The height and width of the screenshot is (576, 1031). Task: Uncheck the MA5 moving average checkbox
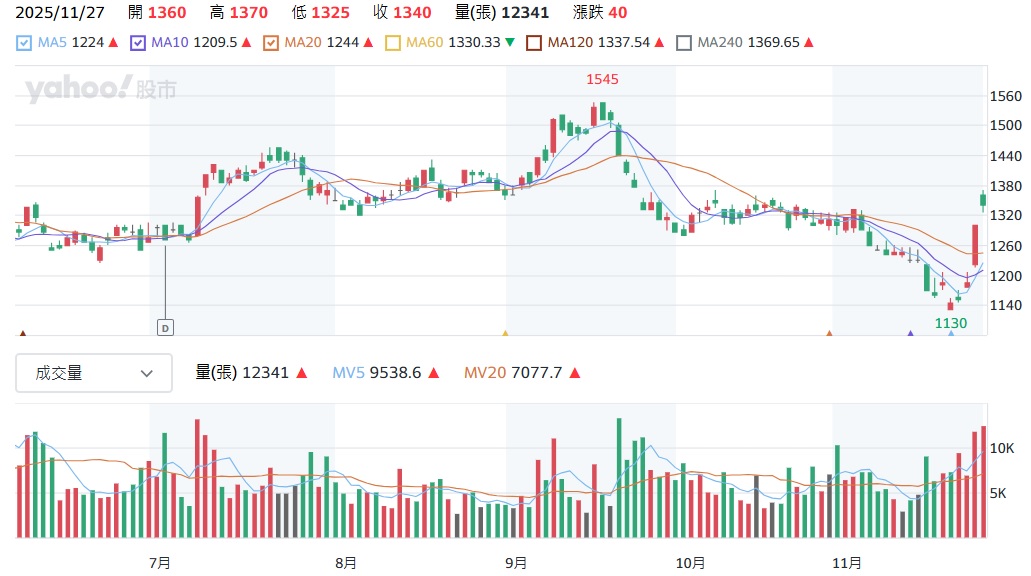(24, 43)
